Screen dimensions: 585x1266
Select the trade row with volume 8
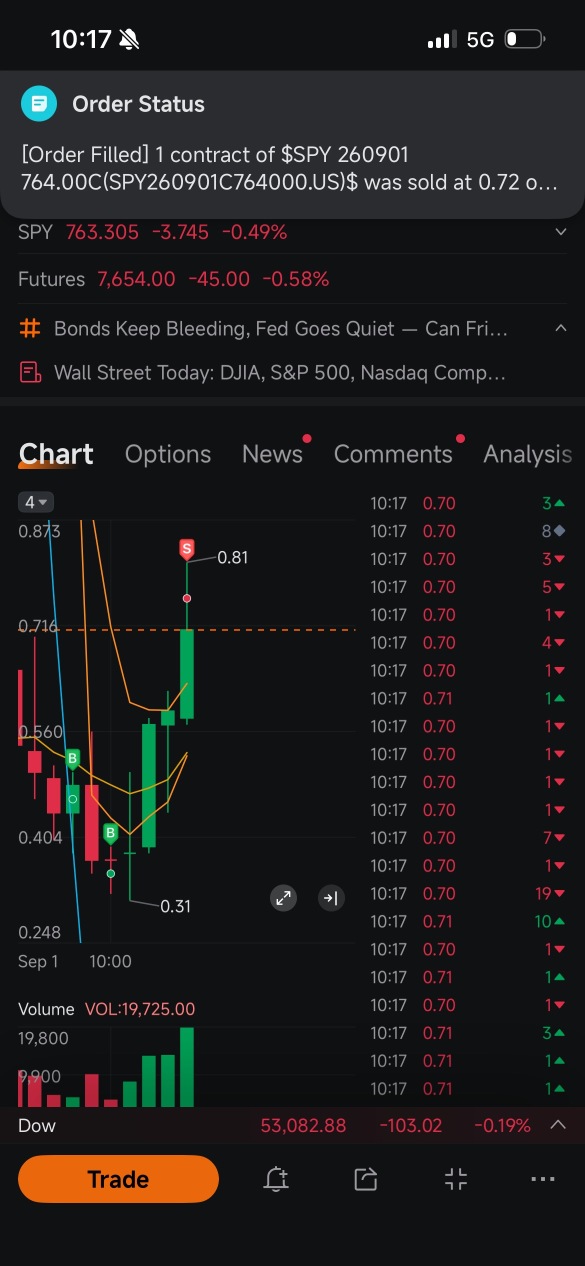[469, 531]
